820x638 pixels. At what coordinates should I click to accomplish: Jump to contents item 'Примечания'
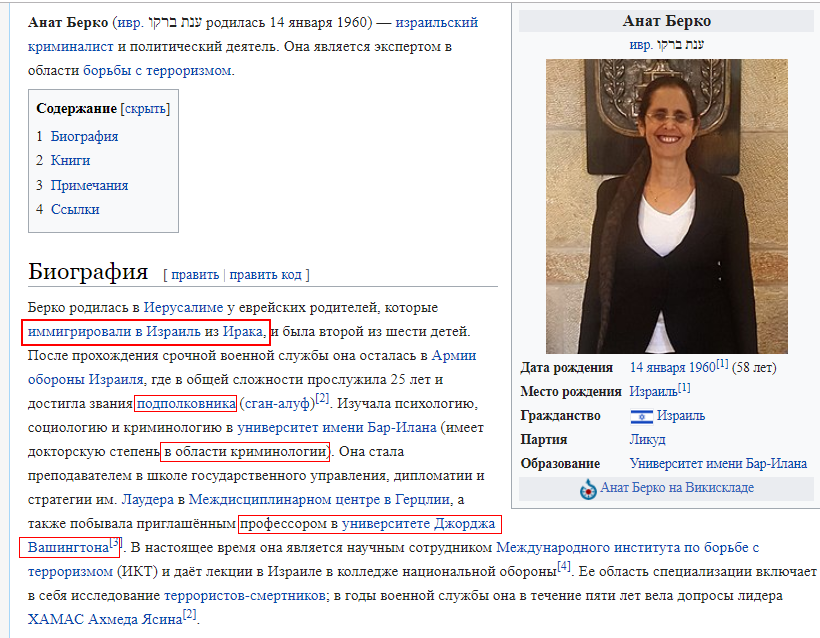click(89, 185)
